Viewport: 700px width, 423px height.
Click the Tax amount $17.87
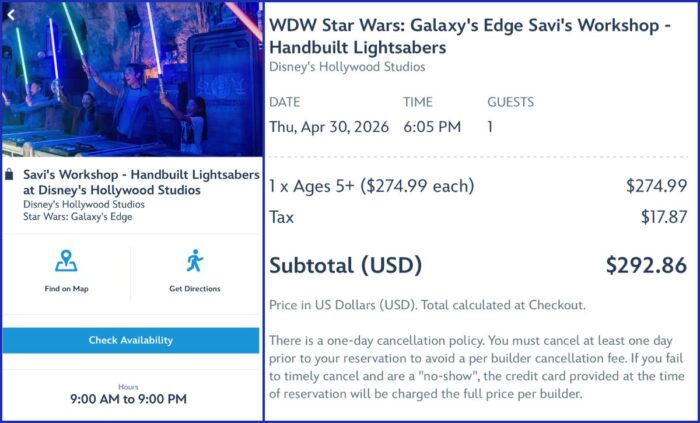[664, 217]
